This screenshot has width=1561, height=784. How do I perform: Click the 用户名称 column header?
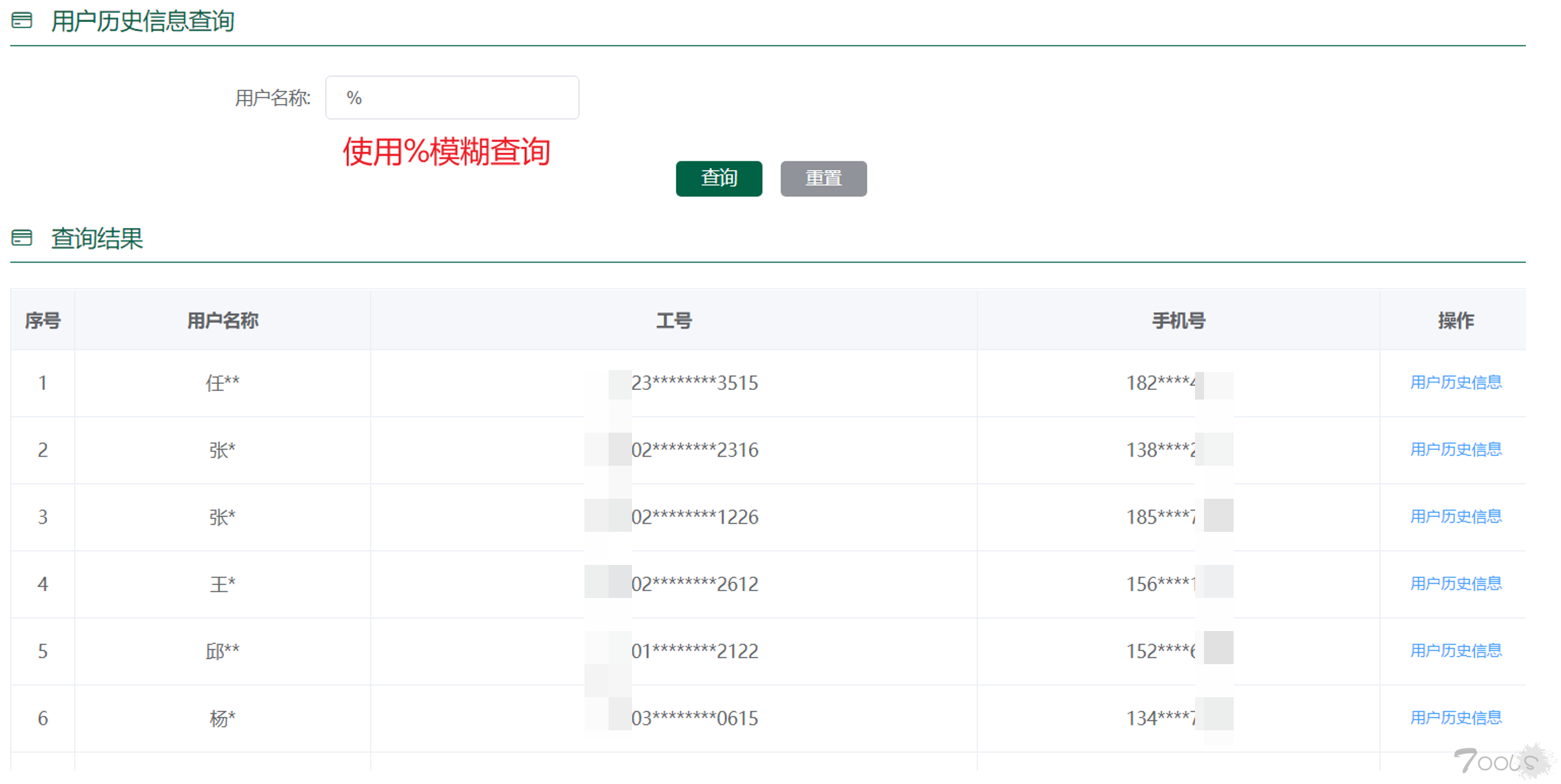pos(222,320)
